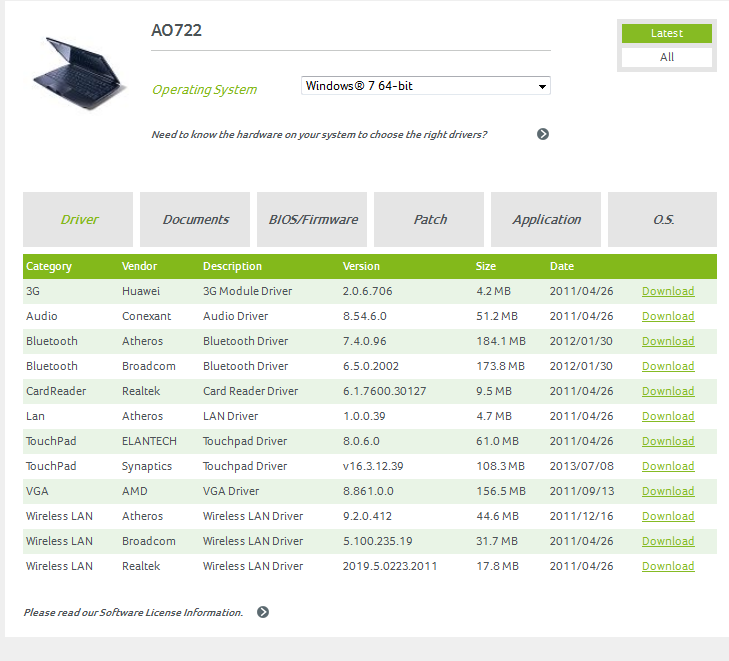Viewport: 729px width, 661px height.
Task: Click the arrow icon beside Software License Information
Action: [263, 612]
